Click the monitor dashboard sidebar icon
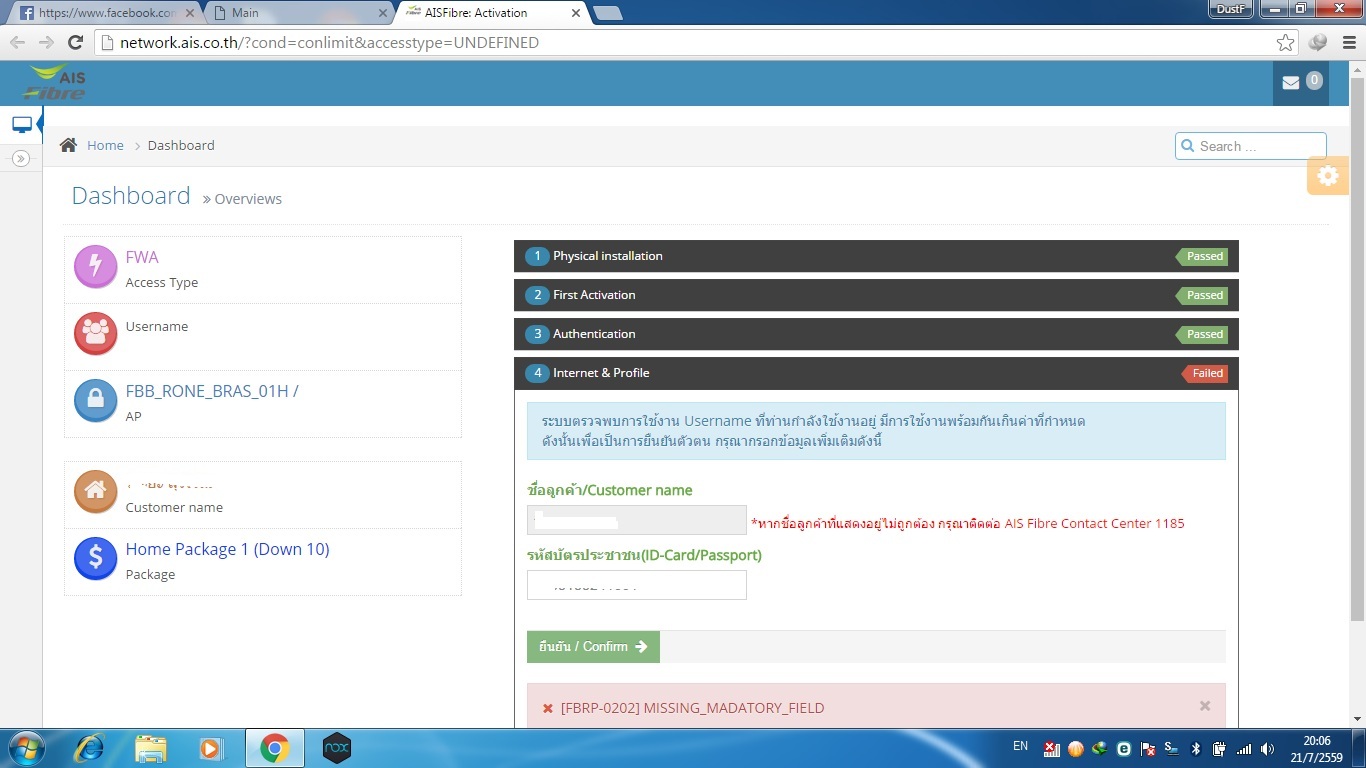Viewport: 1366px width, 768px height. (x=21, y=125)
